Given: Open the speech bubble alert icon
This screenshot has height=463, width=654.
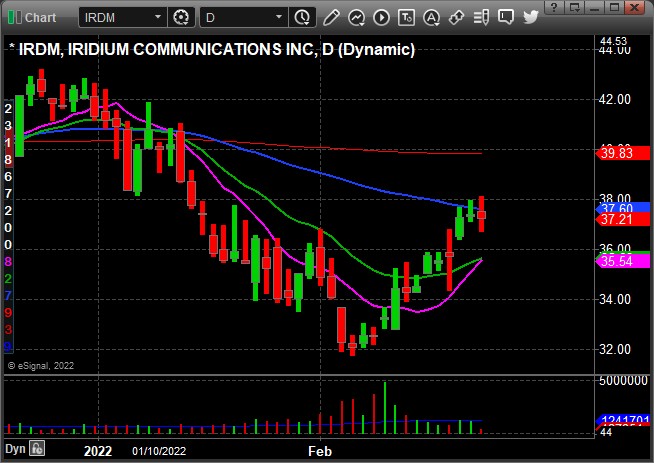Looking at the screenshot, I should click(506, 18).
